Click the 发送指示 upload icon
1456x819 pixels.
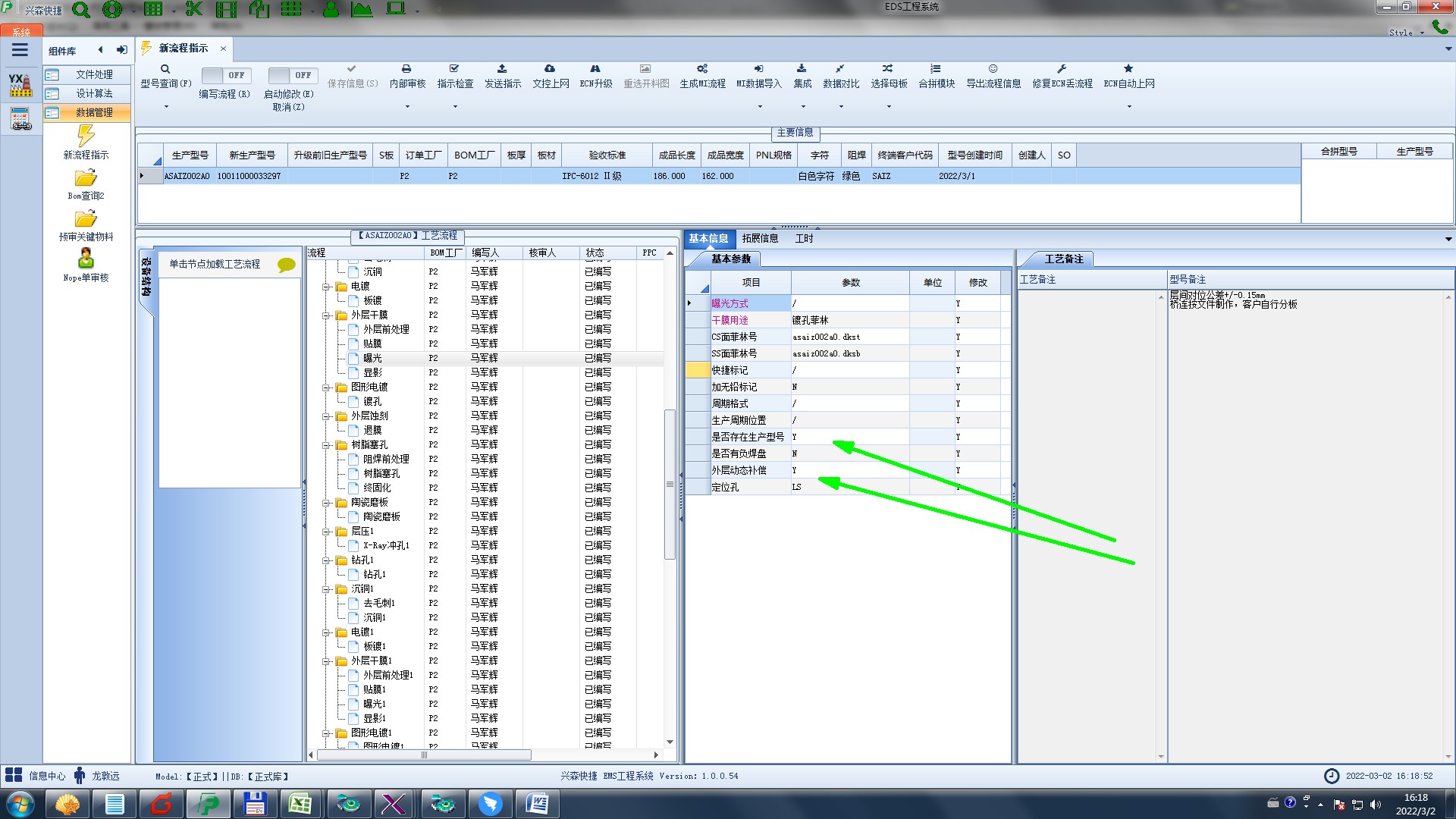click(x=502, y=69)
